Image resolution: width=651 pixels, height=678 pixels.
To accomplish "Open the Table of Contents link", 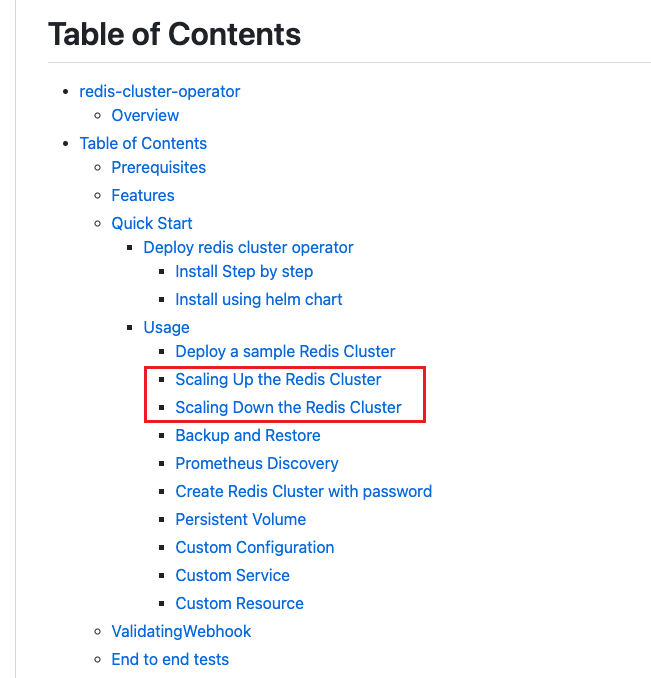I will [143, 143].
